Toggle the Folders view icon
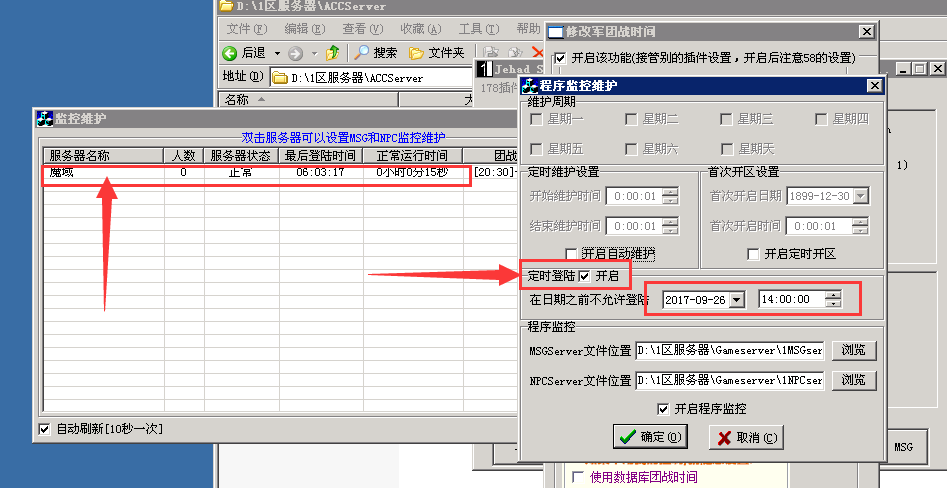947x488 pixels. [x=416, y=53]
